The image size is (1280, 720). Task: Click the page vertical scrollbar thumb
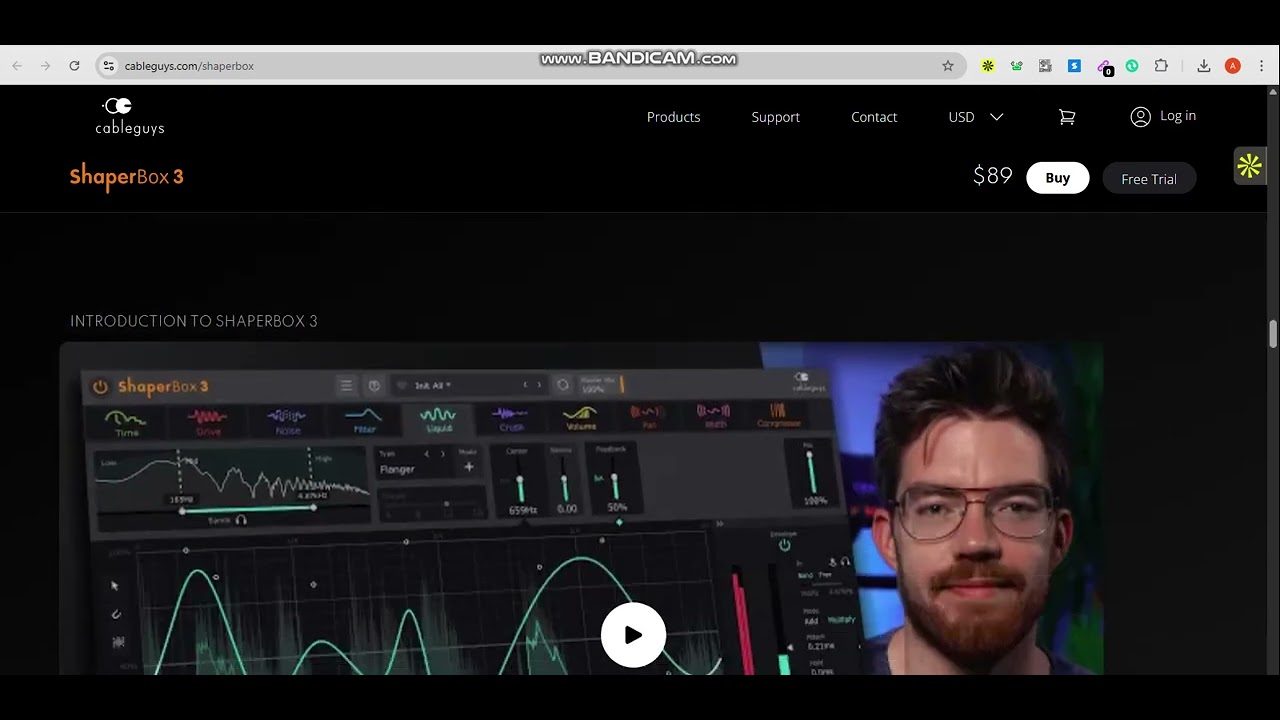[1273, 334]
